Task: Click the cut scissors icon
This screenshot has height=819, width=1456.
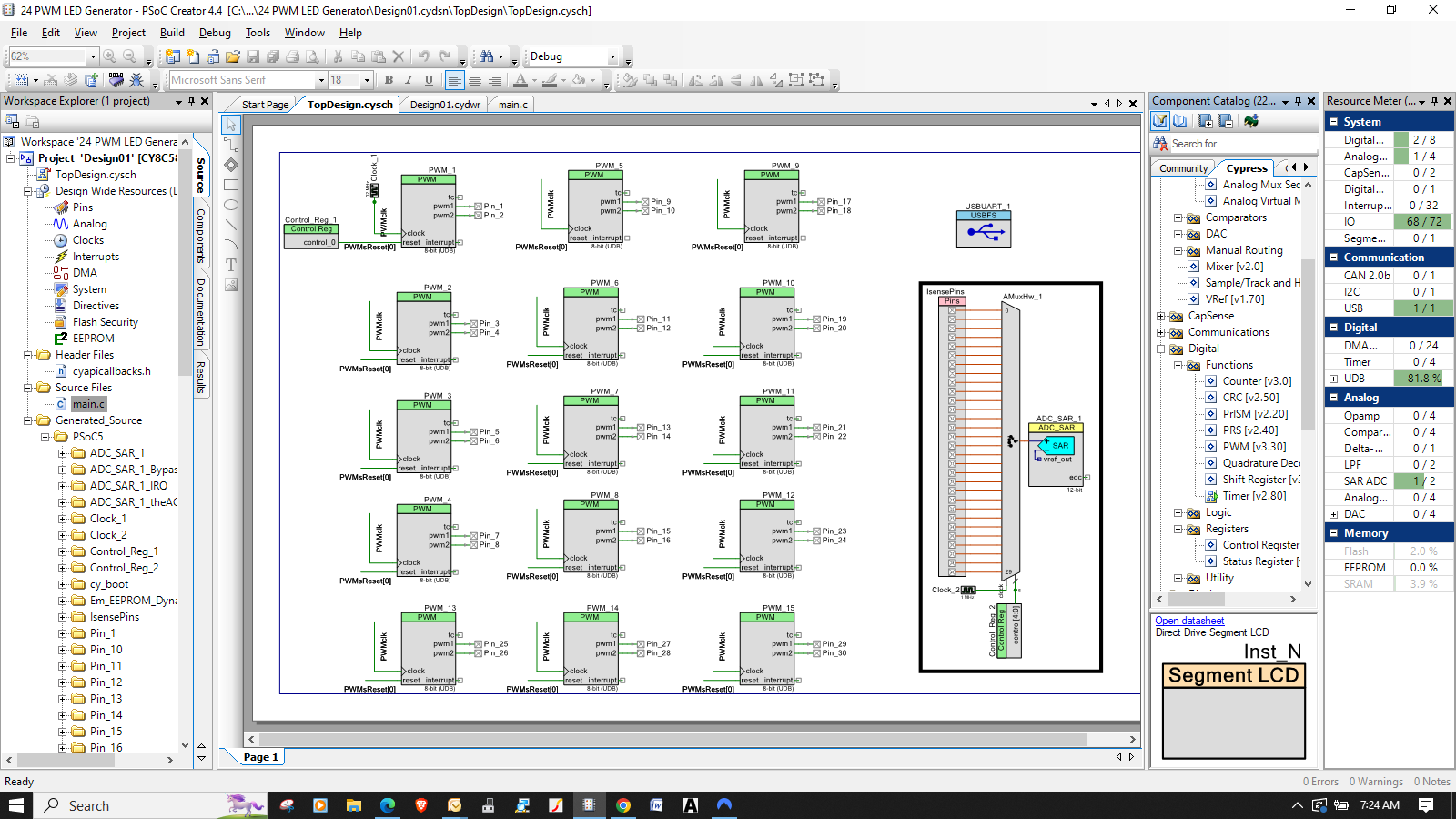Action: point(339,56)
